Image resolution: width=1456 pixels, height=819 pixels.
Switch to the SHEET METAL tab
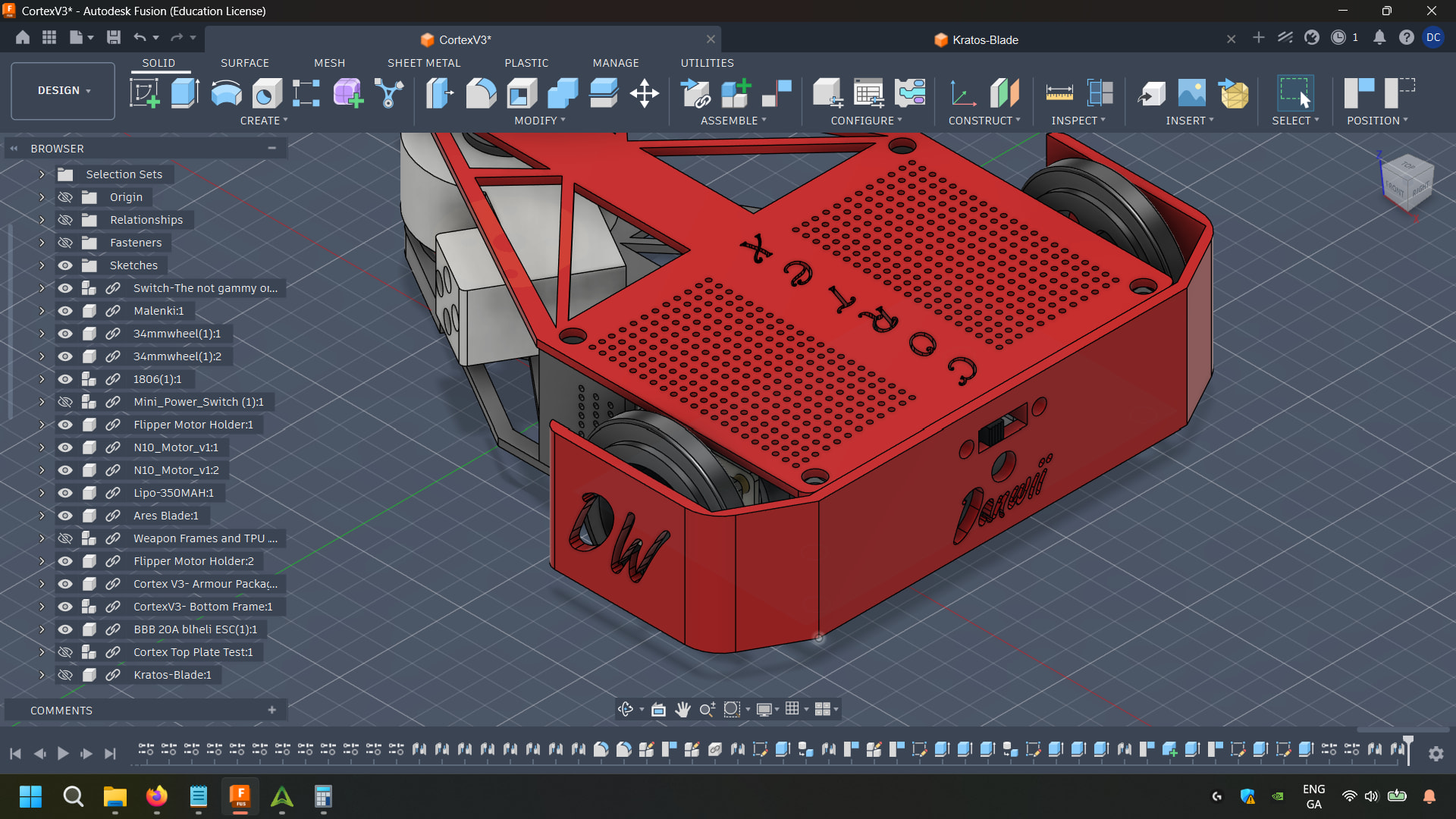(x=424, y=63)
